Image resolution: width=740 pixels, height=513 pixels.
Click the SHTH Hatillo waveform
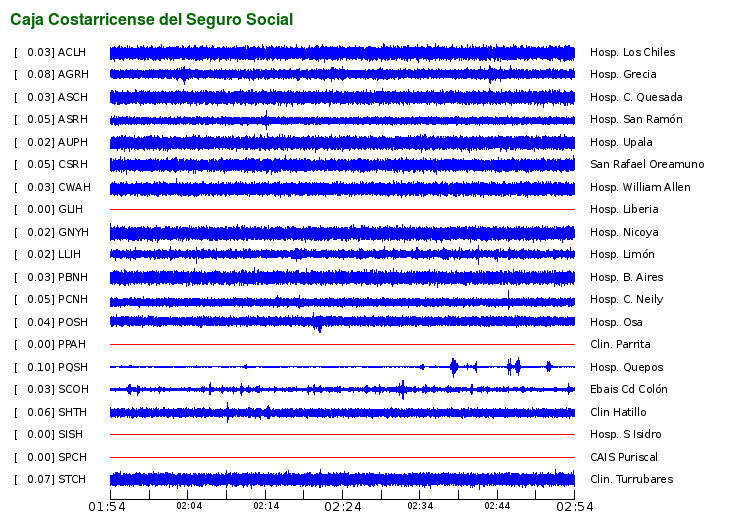tap(342, 413)
